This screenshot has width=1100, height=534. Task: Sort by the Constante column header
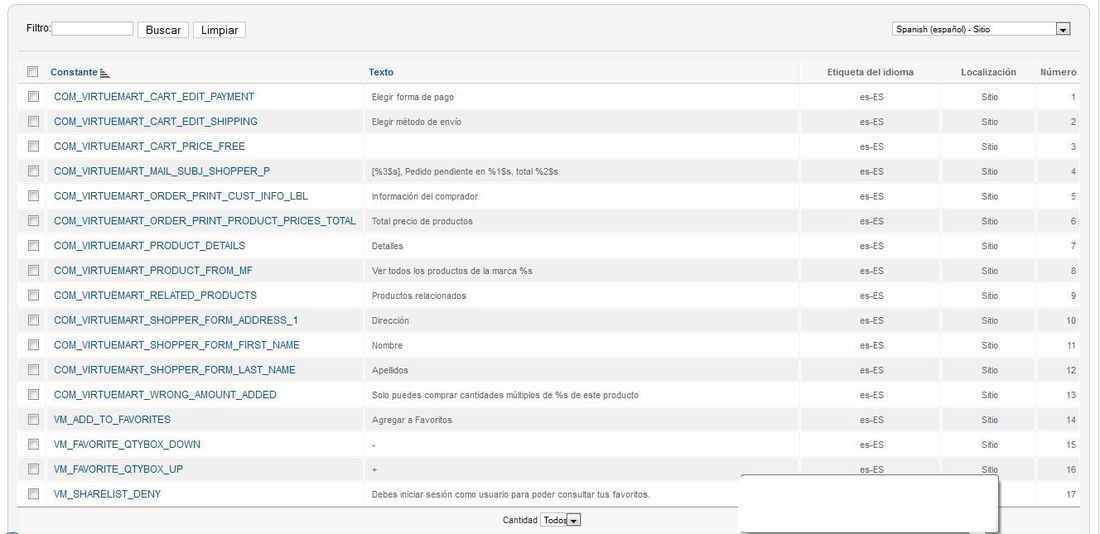(74, 72)
